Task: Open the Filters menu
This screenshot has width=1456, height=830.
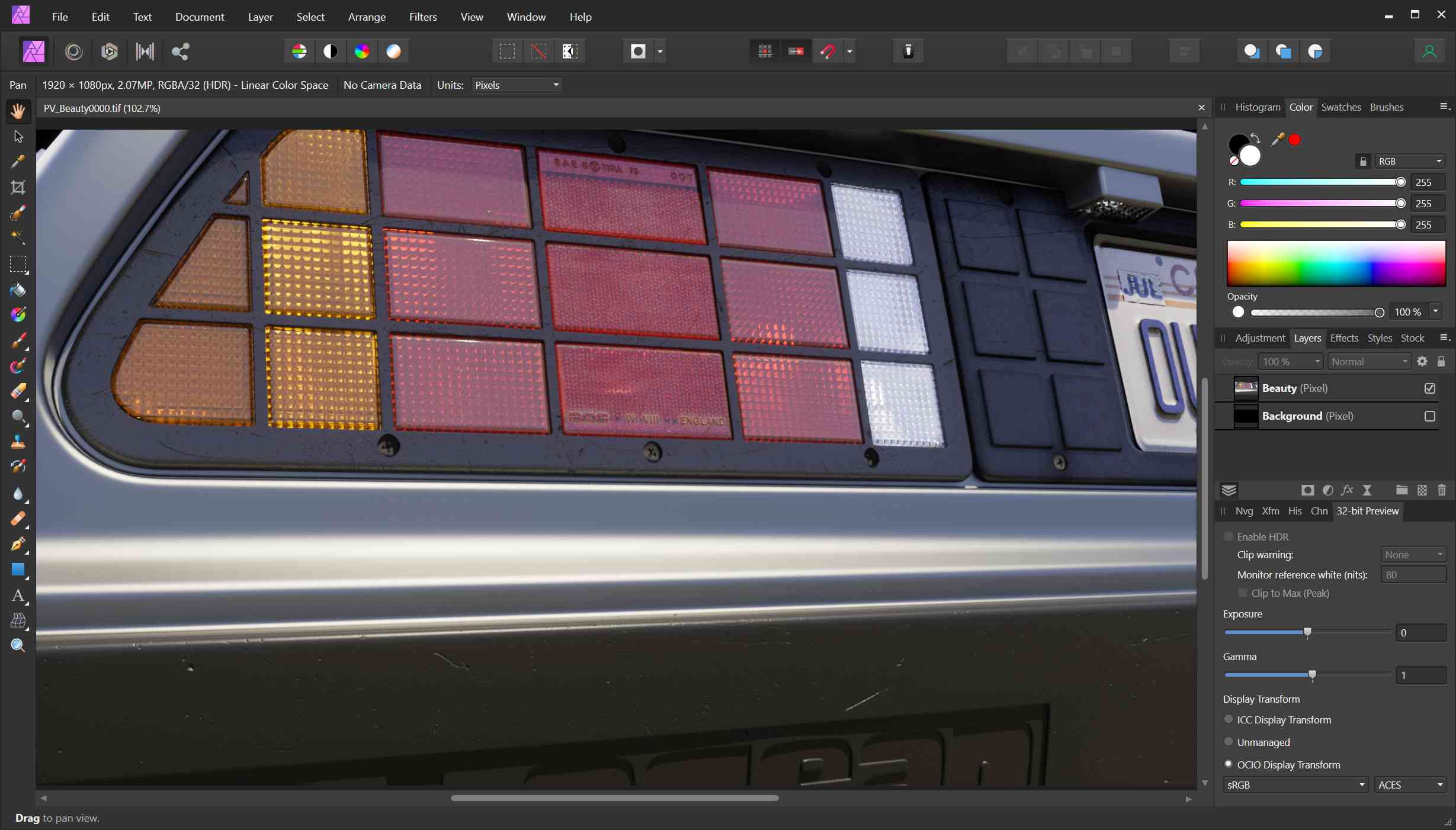Action: 422,17
